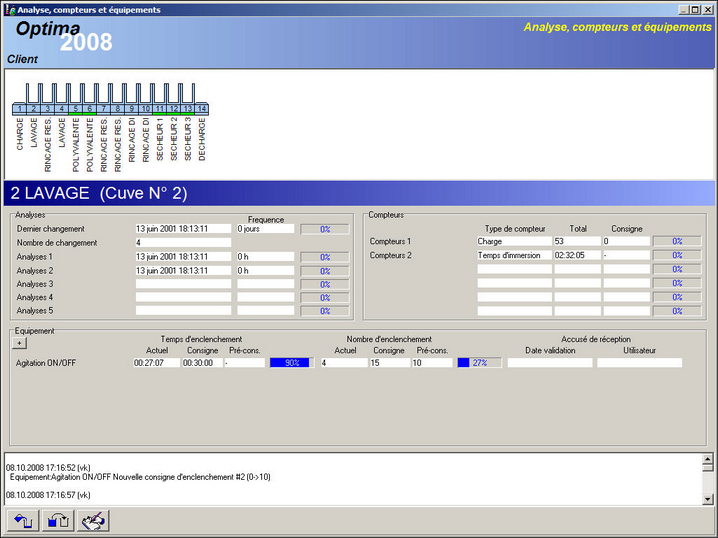Click the log scrollbar up arrow
The width and height of the screenshot is (718, 538).
click(707, 458)
